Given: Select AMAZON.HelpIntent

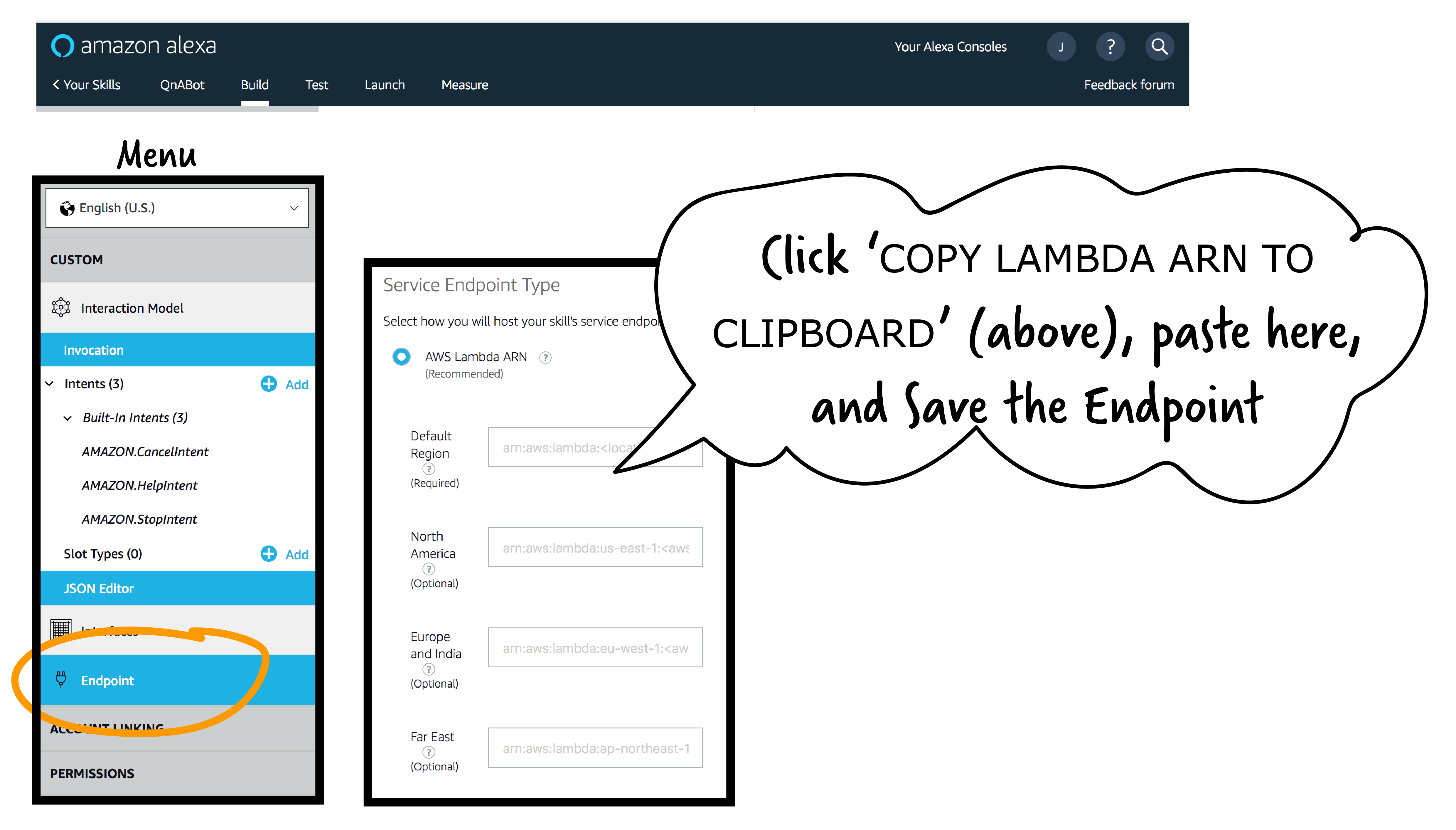Looking at the screenshot, I should tap(139, 485).
